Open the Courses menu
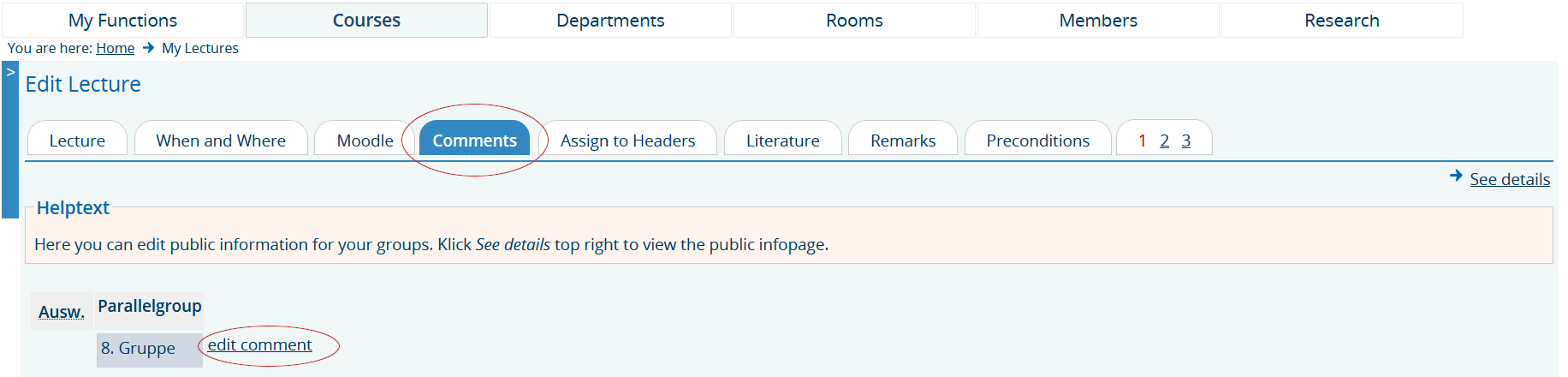The image size is (1568, 377). pos(366,21)
